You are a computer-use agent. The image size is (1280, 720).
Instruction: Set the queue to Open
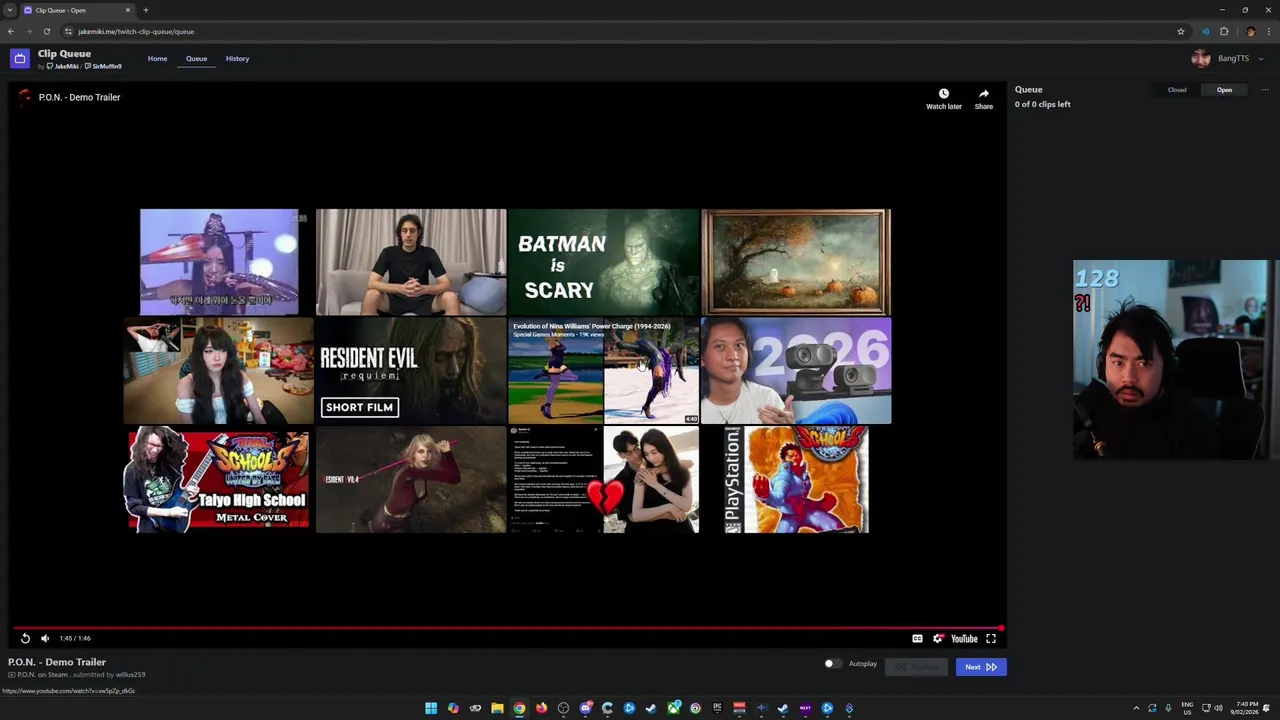1224,90
